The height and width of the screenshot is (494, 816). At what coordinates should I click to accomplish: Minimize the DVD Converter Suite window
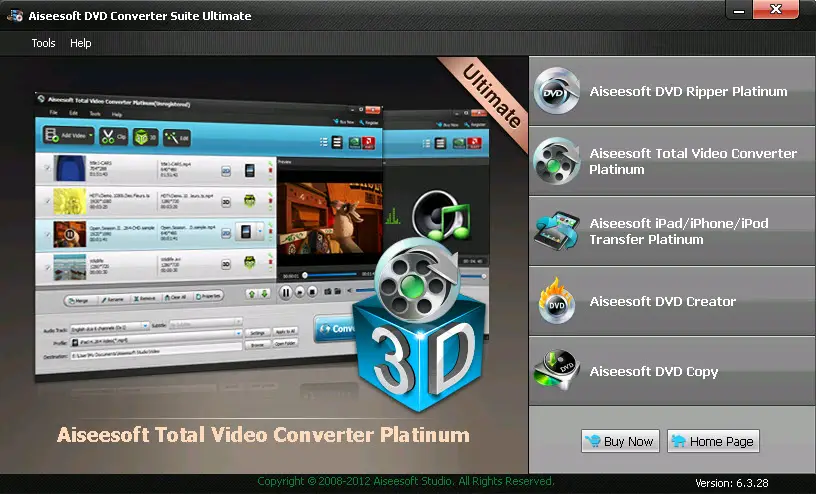(739, 10)
